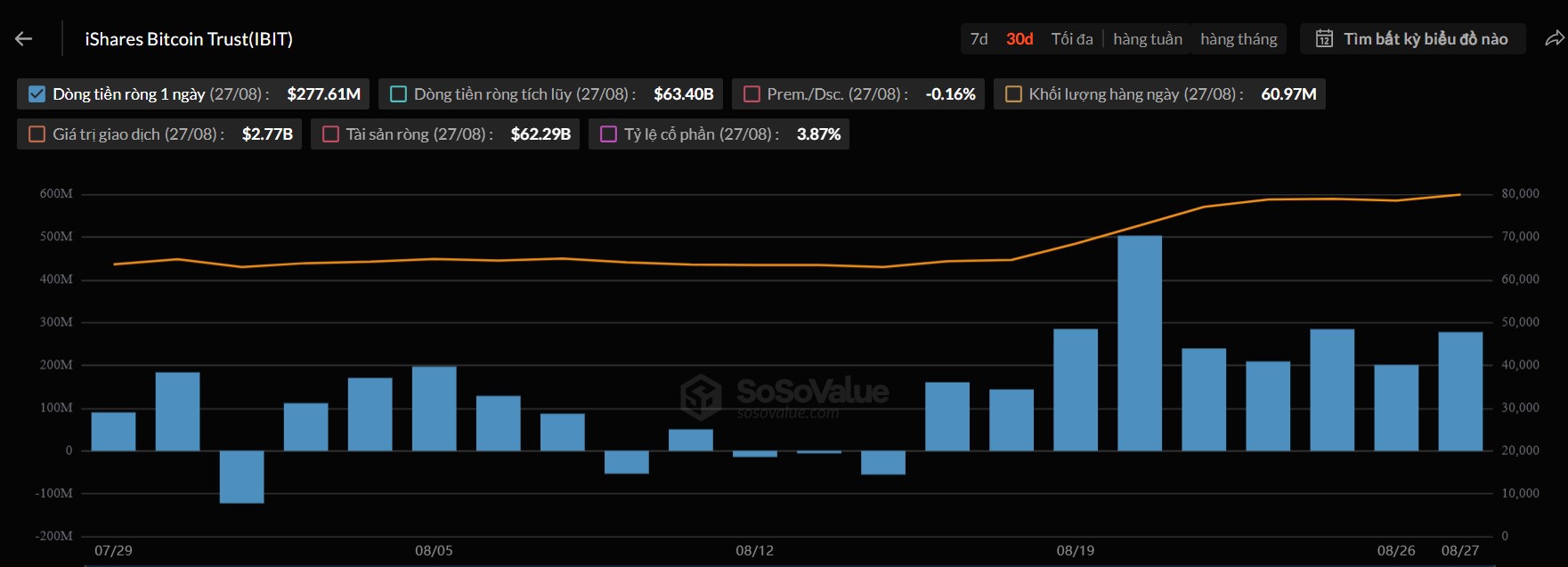Viewport: 1568px width, 567px height.
Task: Click the 07/29 x-axis date label
Action: (x=113, y=550)
